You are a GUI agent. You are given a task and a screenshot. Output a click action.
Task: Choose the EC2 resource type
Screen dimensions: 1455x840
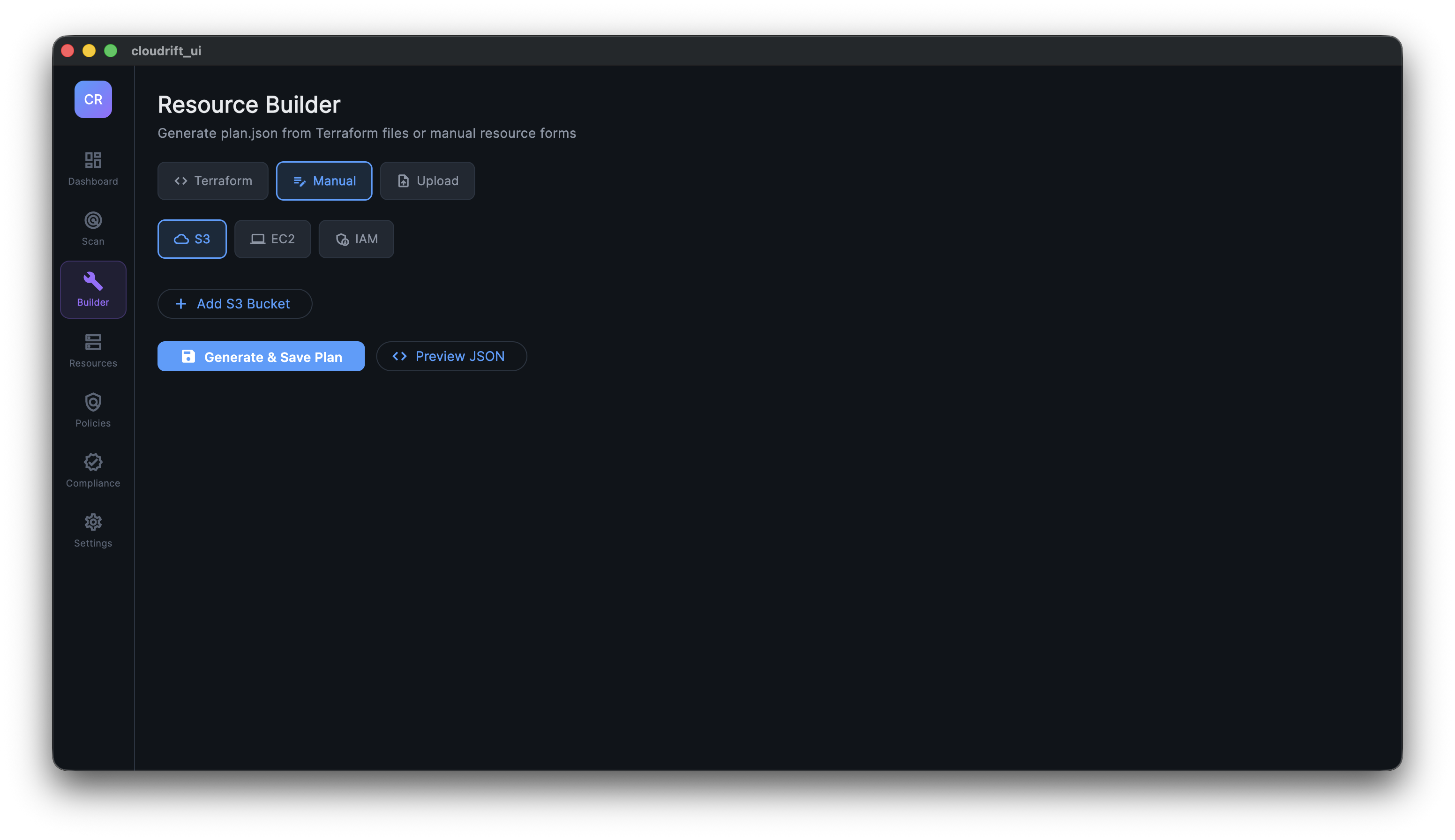[x=272, y=239]
